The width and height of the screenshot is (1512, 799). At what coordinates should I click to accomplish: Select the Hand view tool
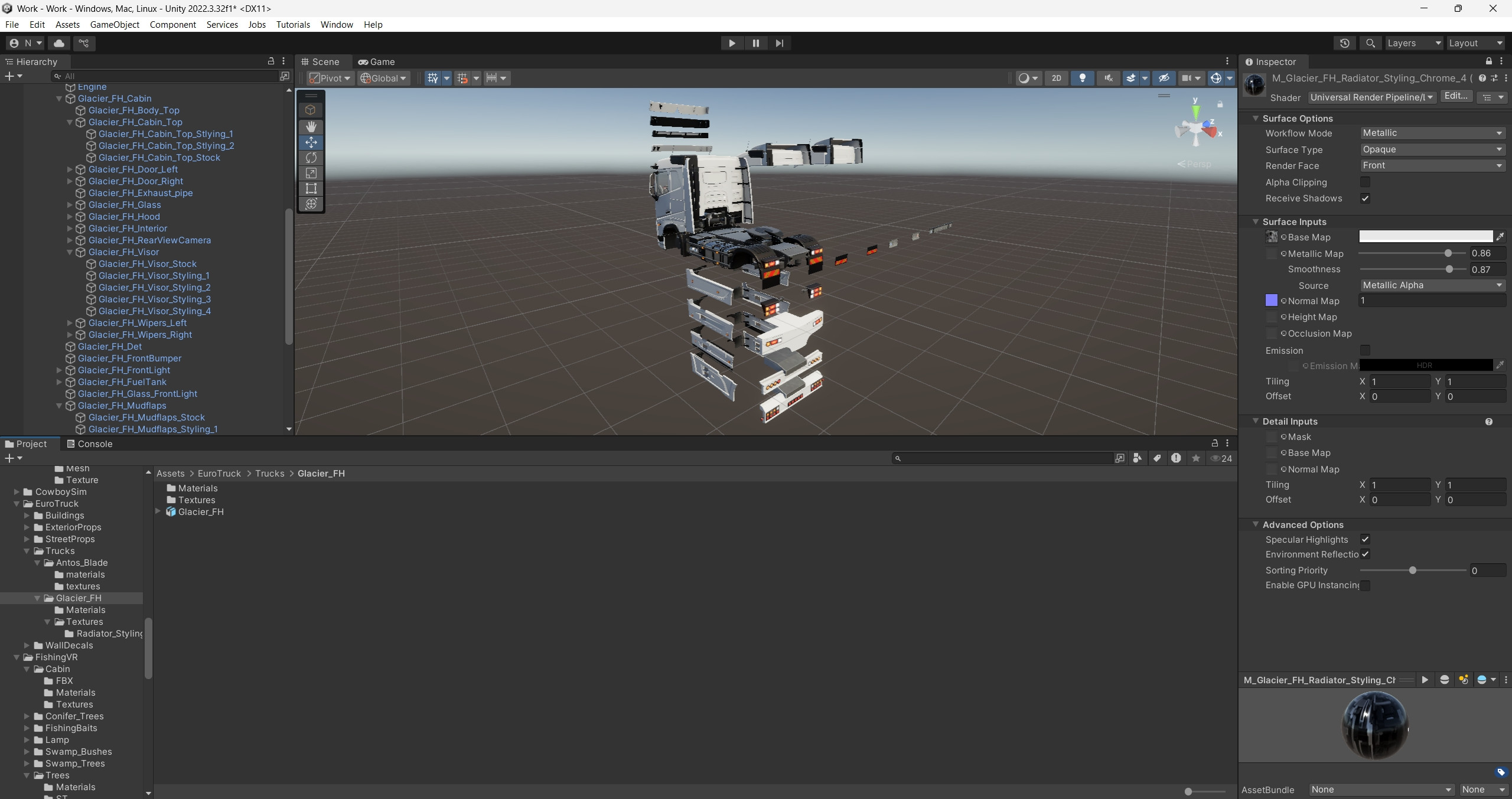coord(311,126)
